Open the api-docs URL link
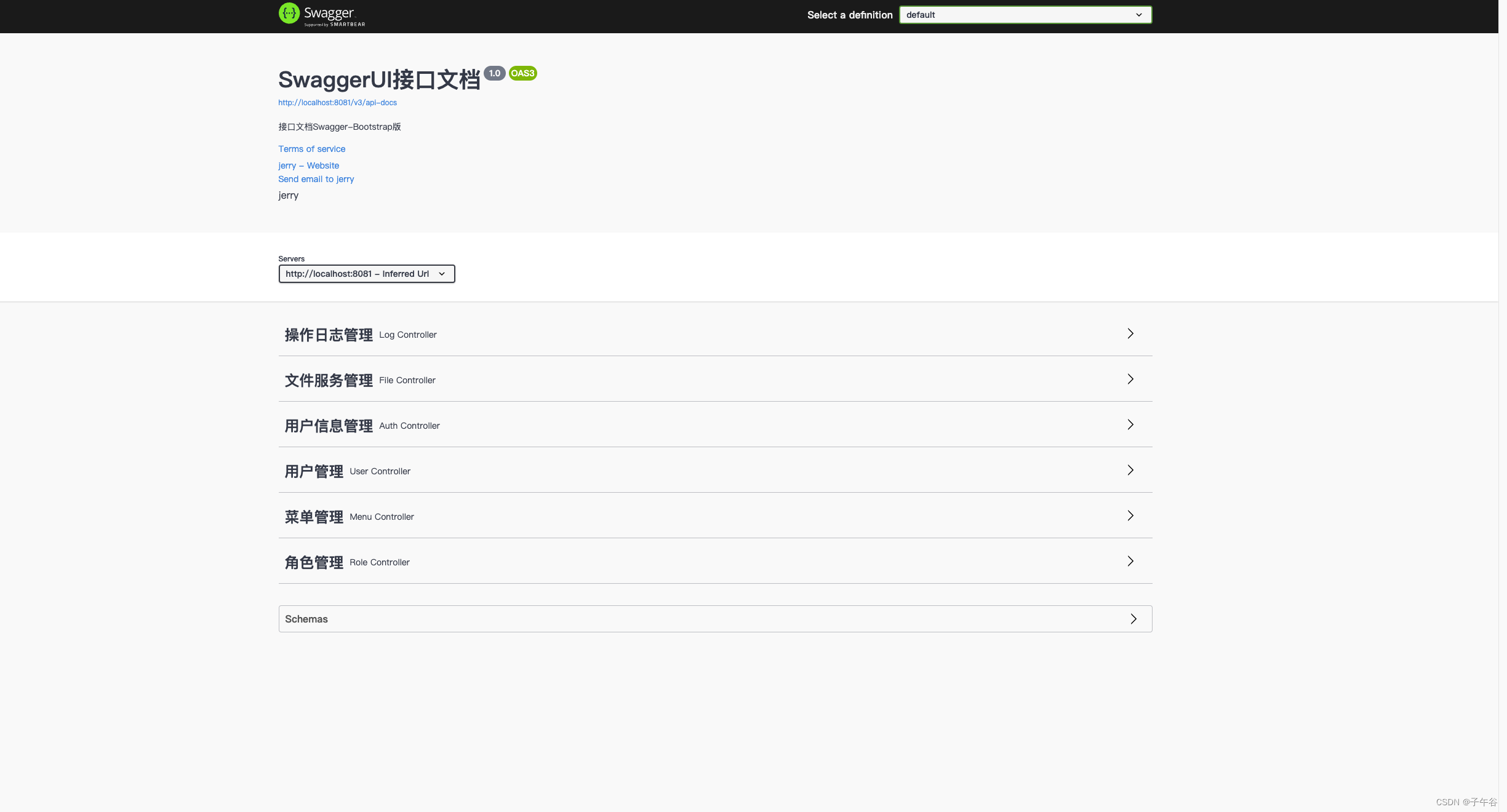Viewport: 1507px width, 812px height. click(337, 103)
